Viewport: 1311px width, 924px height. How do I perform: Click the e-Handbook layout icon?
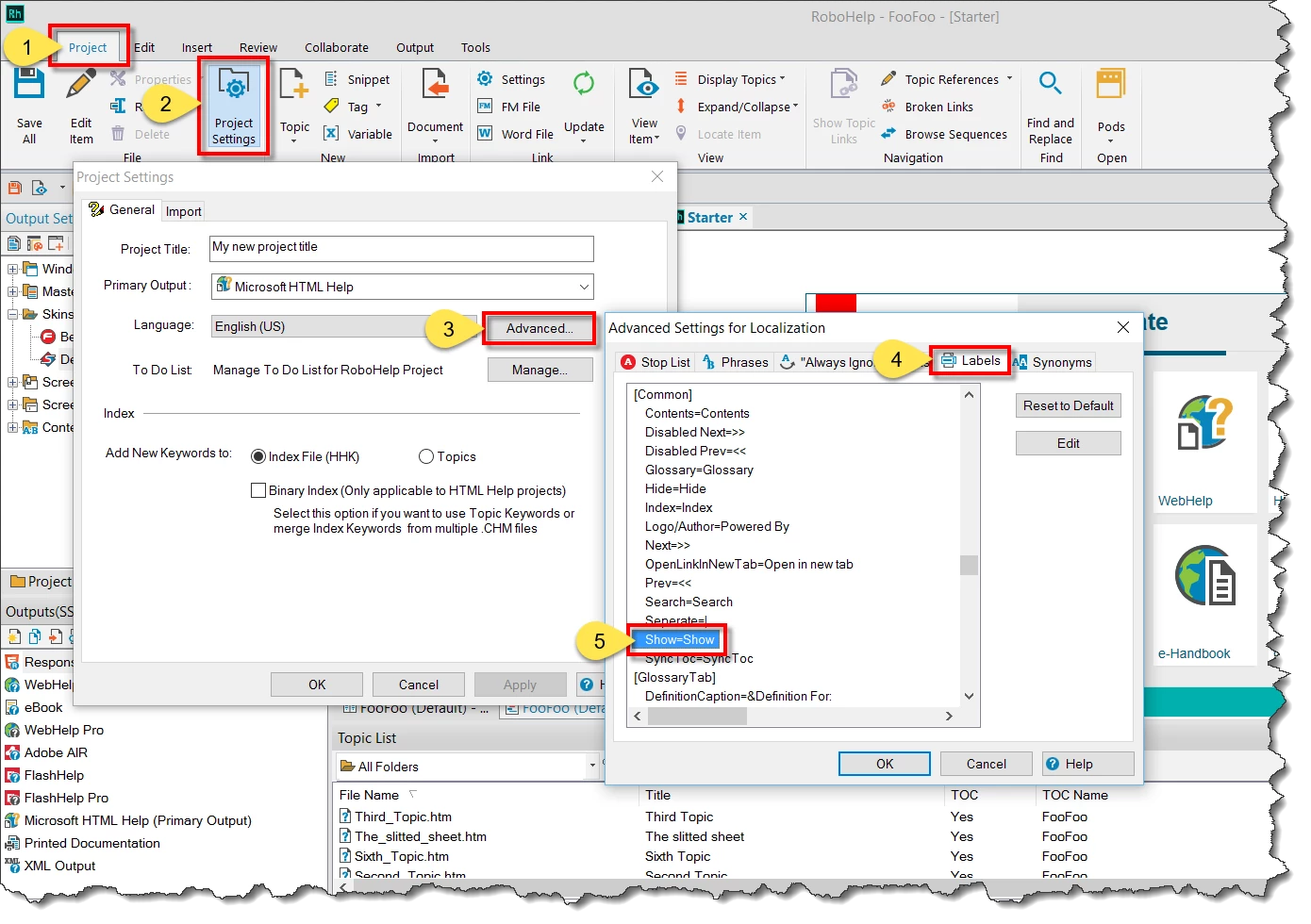tap(1204, 576)
